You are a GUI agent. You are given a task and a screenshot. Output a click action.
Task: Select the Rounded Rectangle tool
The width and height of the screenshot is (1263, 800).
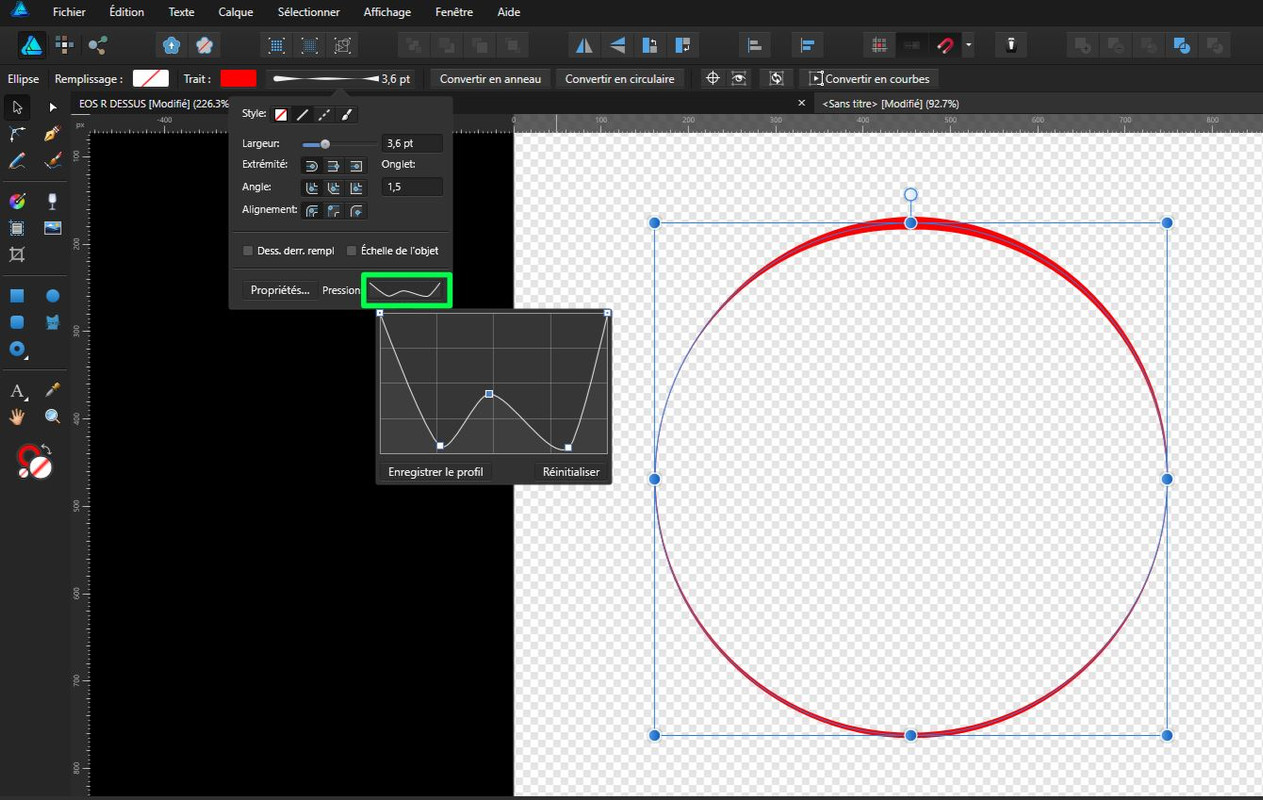click(17, 323)
